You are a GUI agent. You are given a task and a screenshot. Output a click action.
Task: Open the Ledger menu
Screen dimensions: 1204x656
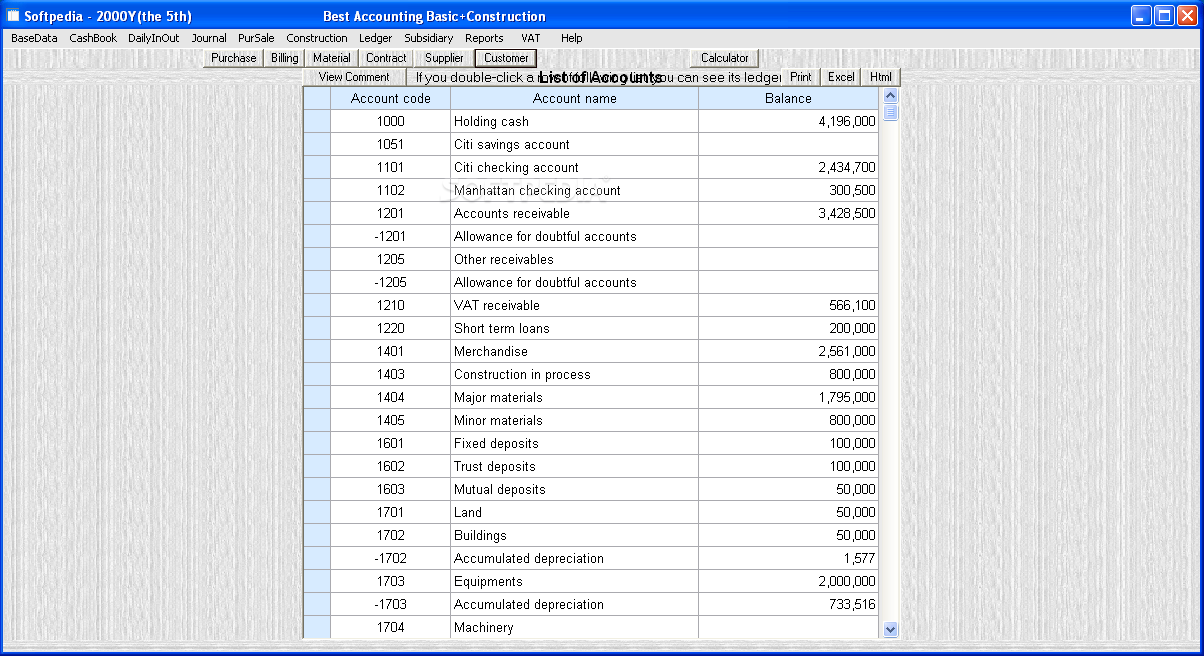click(x=376, y=38)
